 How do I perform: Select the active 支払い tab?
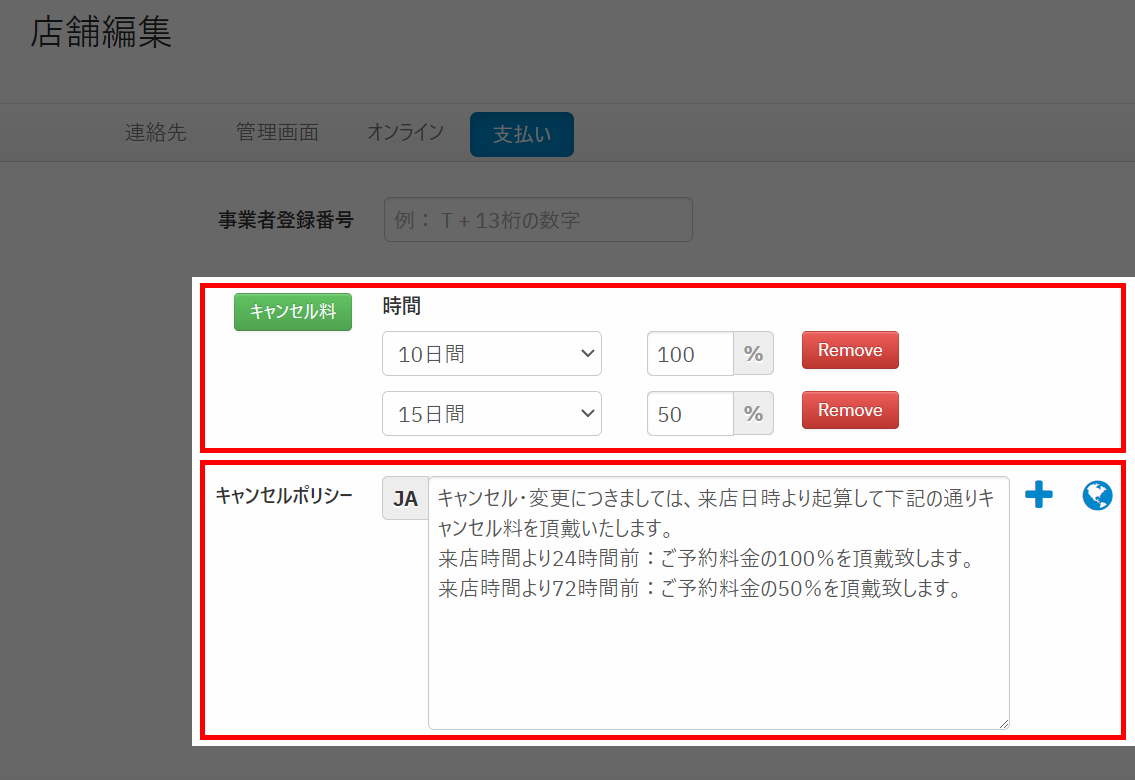[x=521, y=135]
